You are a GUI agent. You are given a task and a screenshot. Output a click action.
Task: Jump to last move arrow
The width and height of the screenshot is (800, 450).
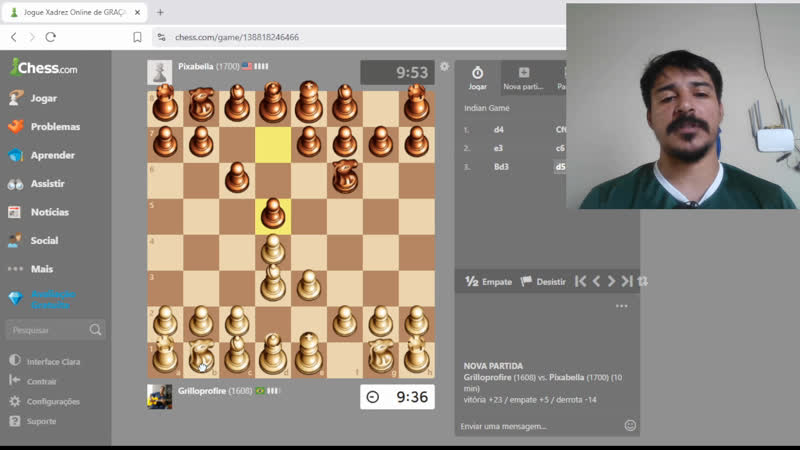pyautogui.click(x=627, y=281)
